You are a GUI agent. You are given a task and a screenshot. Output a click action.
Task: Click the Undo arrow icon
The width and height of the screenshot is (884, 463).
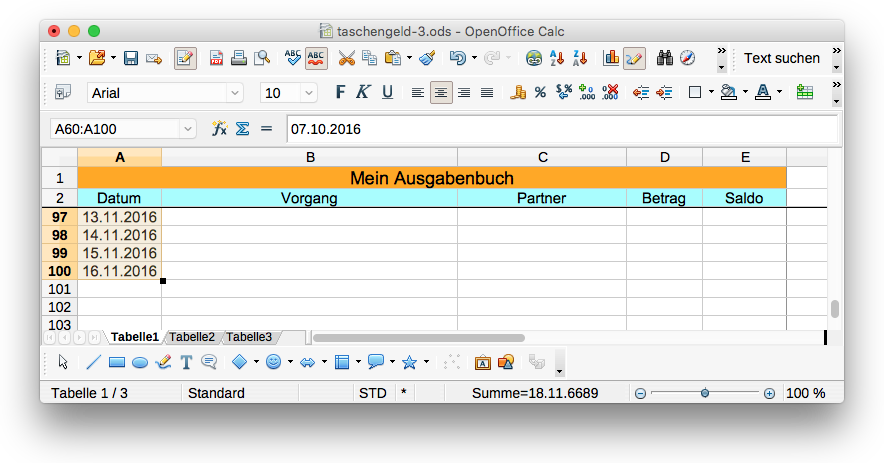coord(457,58)
